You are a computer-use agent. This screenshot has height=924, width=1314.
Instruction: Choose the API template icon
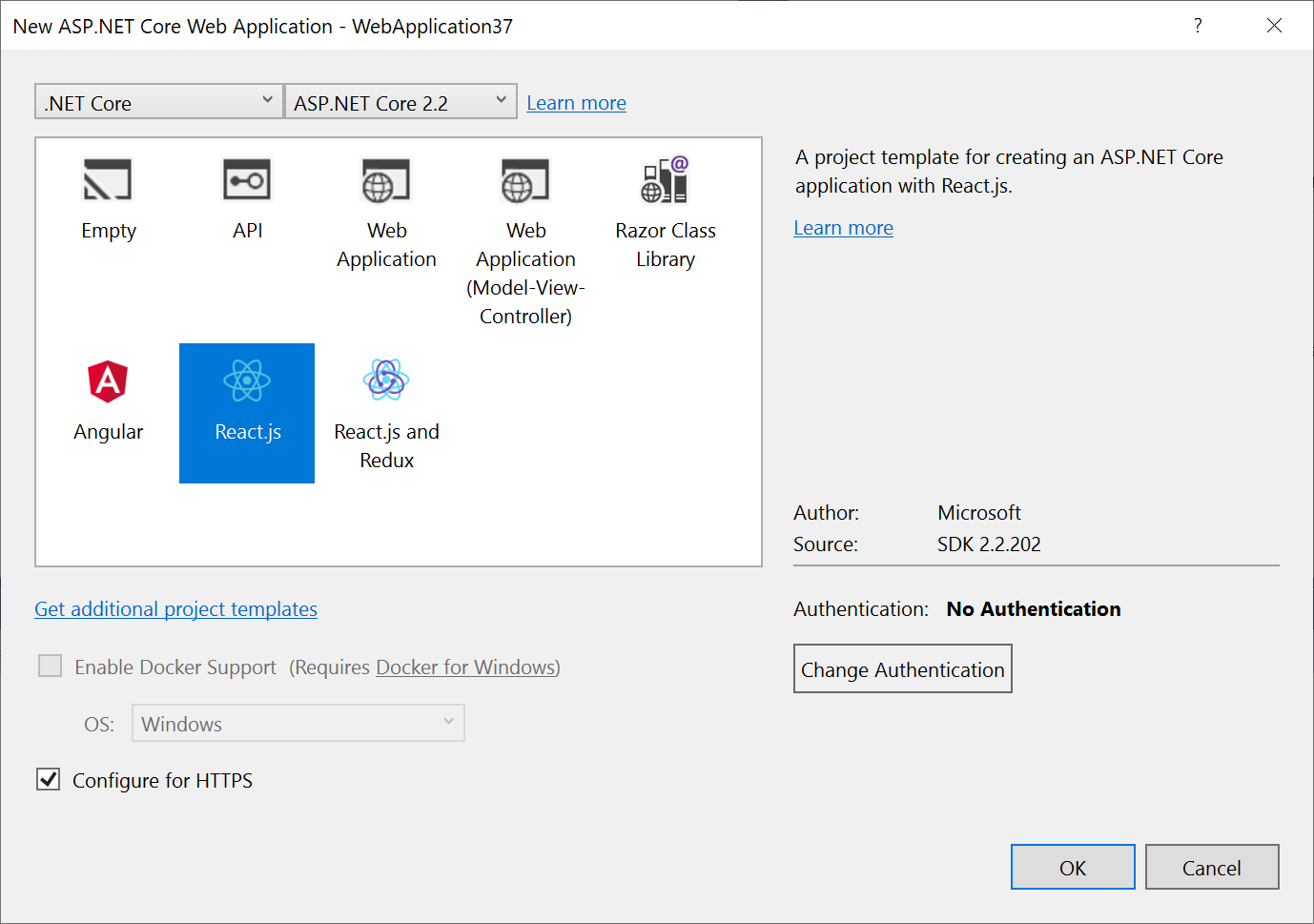(x=247, y=180)
